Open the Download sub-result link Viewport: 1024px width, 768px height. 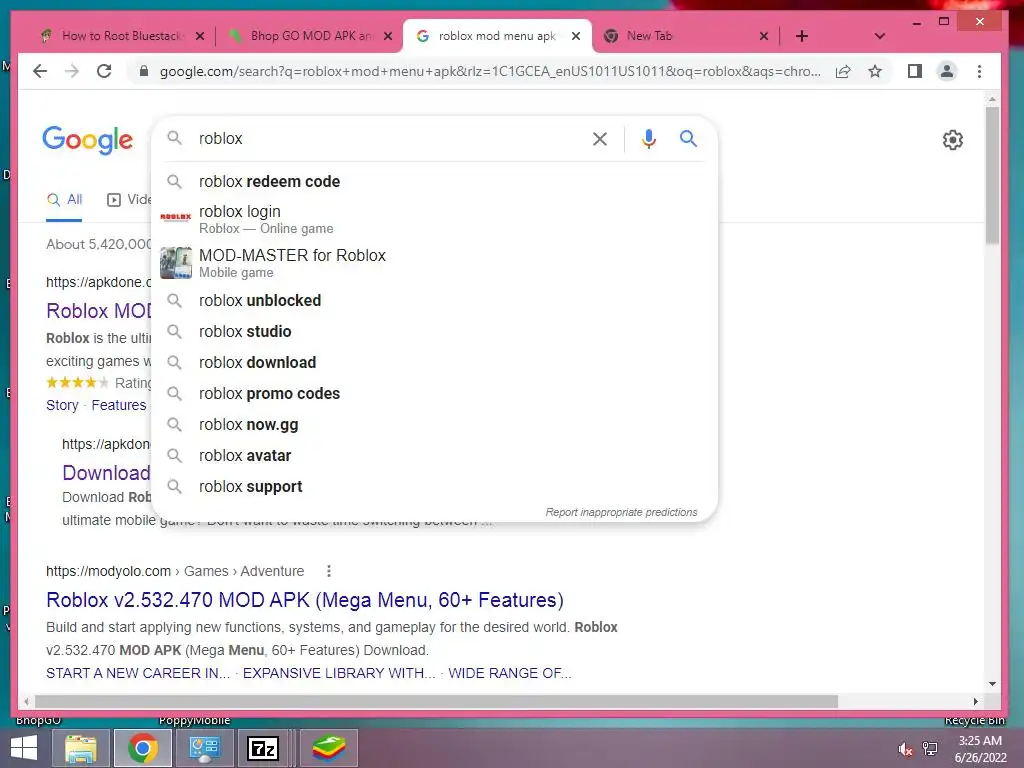(x=106, y=473)
